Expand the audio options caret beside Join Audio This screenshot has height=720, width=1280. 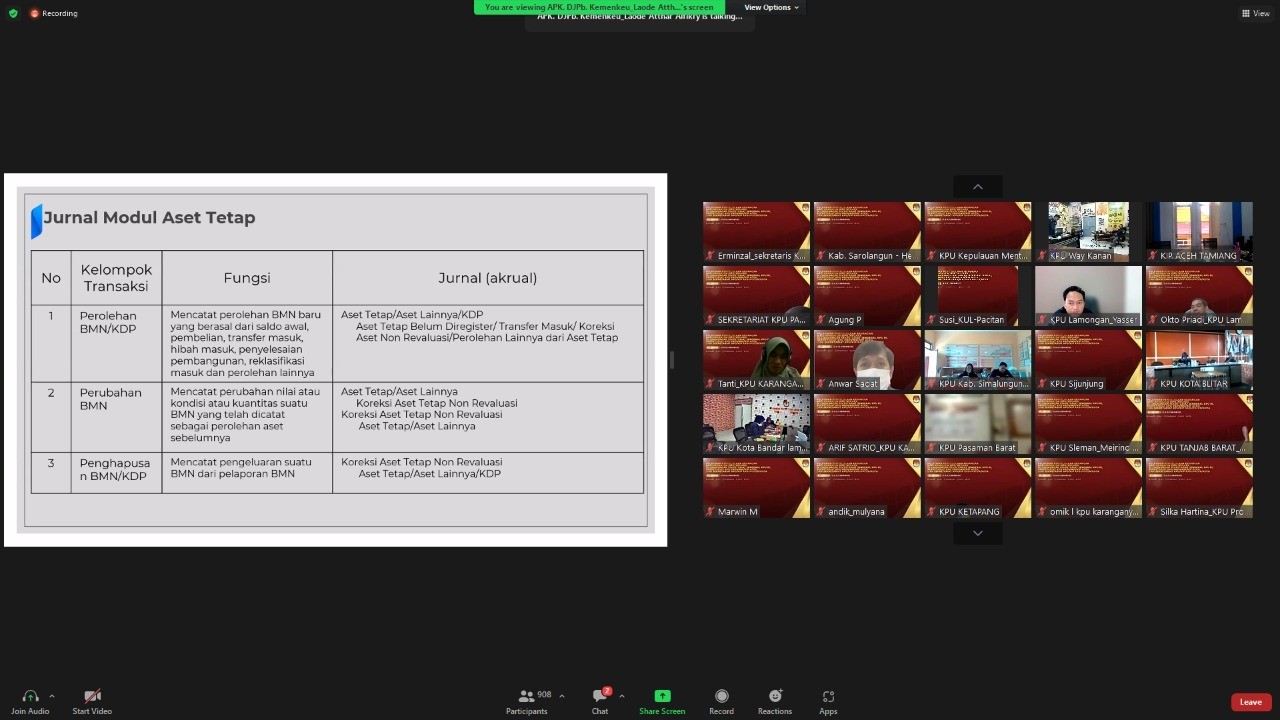[52, 696]
